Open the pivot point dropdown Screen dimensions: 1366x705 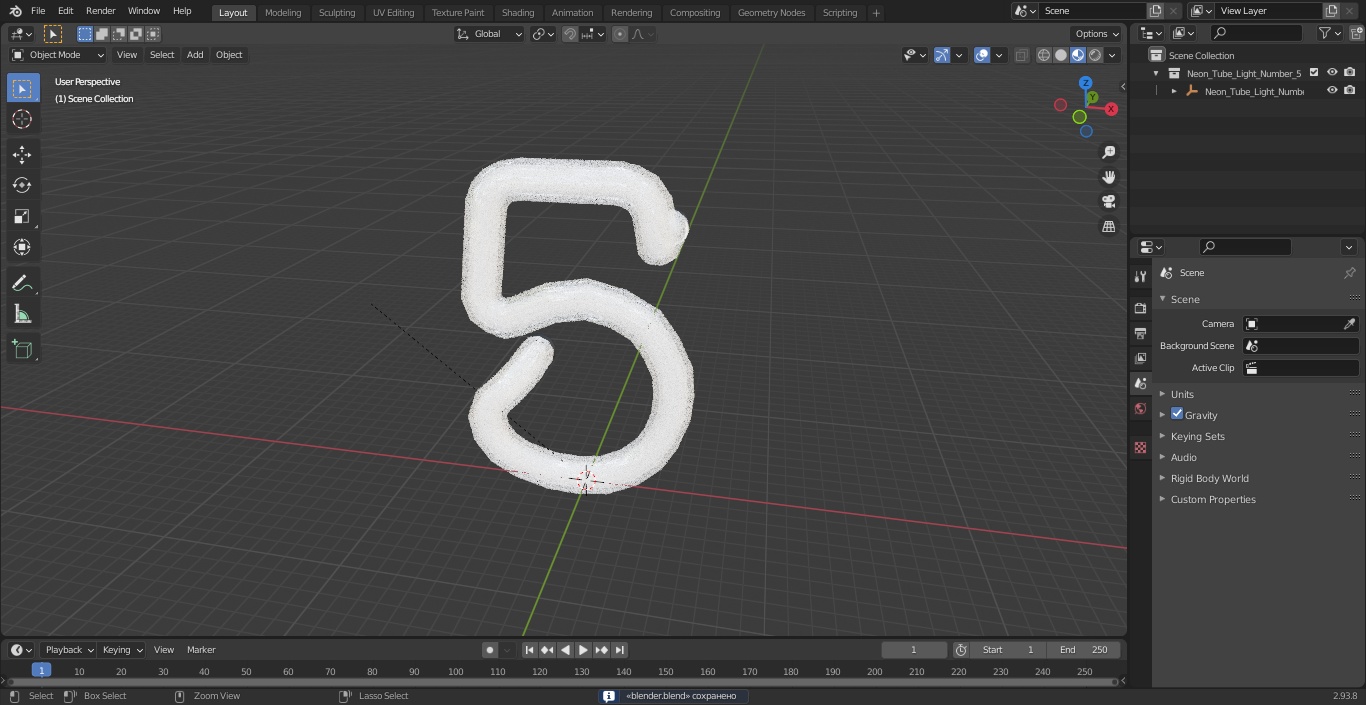tap(543, 34)
